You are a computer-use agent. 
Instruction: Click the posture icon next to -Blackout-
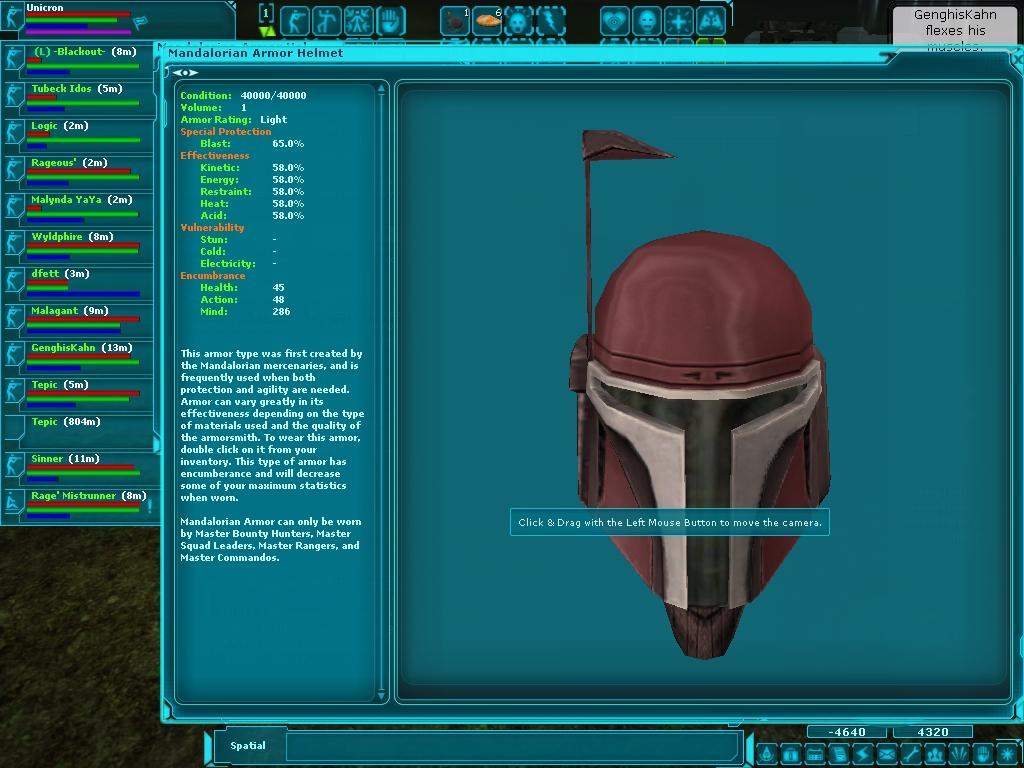pyautogui.click(x=14, y=58)
